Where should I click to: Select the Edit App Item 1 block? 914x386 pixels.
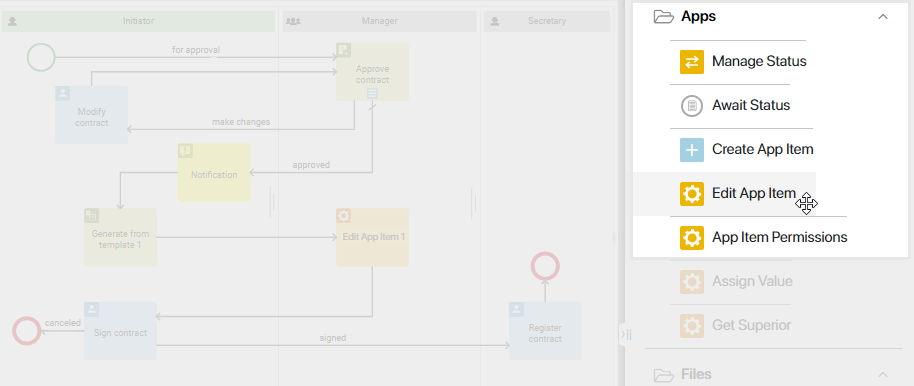pos(372,237)
